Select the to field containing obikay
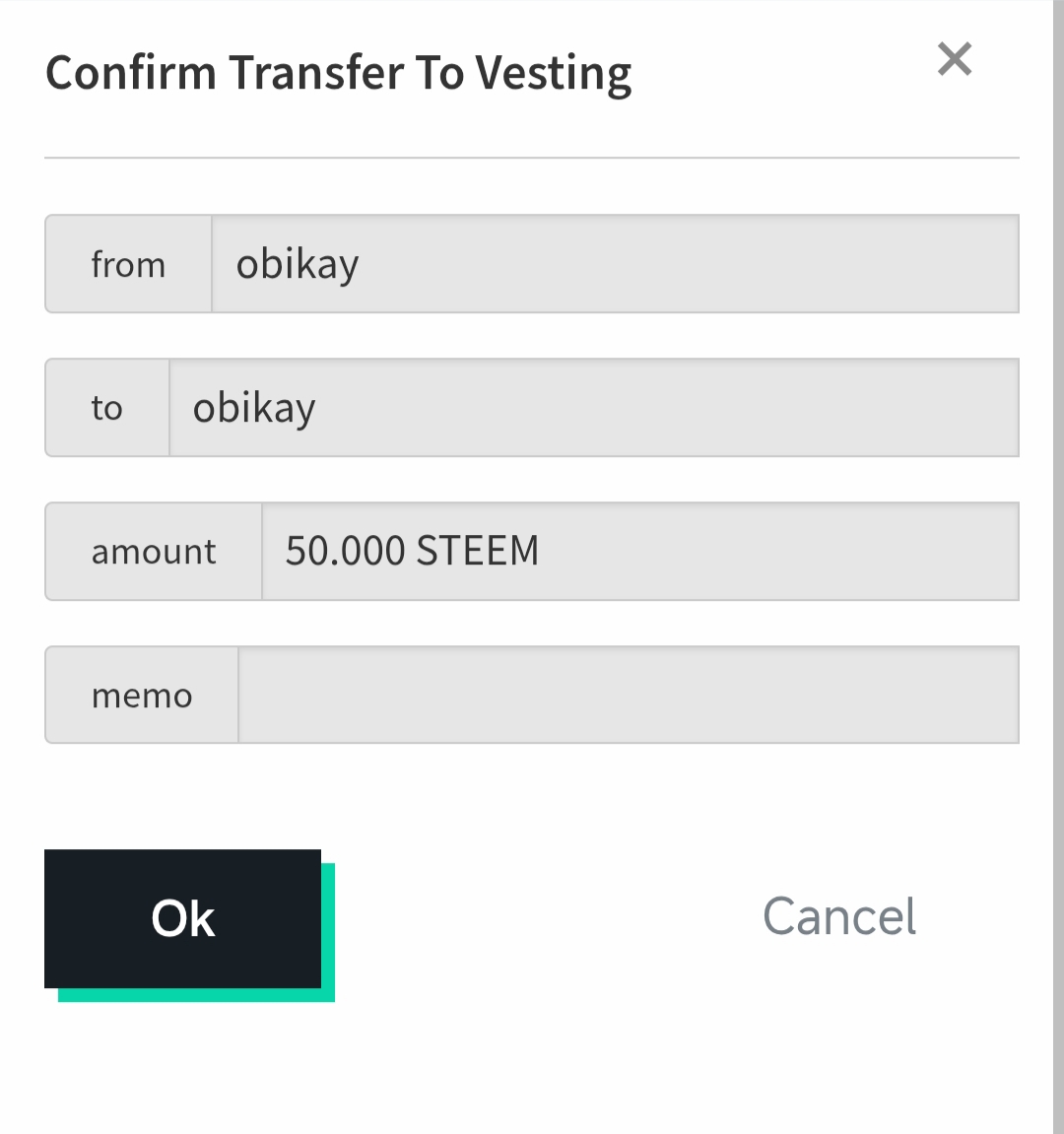The height and width of the screenshot is (1134, 1064). 593,408
